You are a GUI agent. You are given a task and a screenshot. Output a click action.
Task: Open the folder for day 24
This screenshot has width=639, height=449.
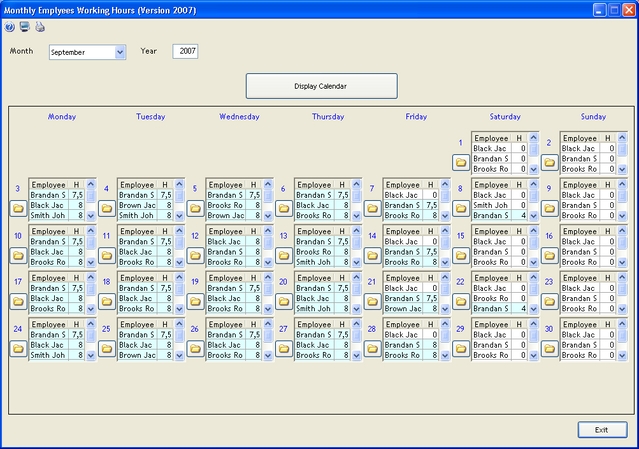18,349
